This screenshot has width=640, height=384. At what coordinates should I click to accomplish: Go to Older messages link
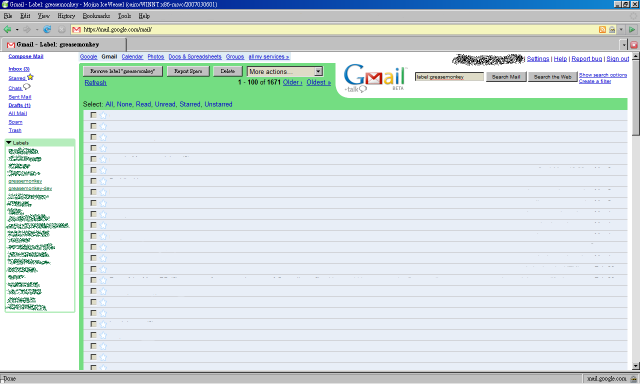coord(293,82)
